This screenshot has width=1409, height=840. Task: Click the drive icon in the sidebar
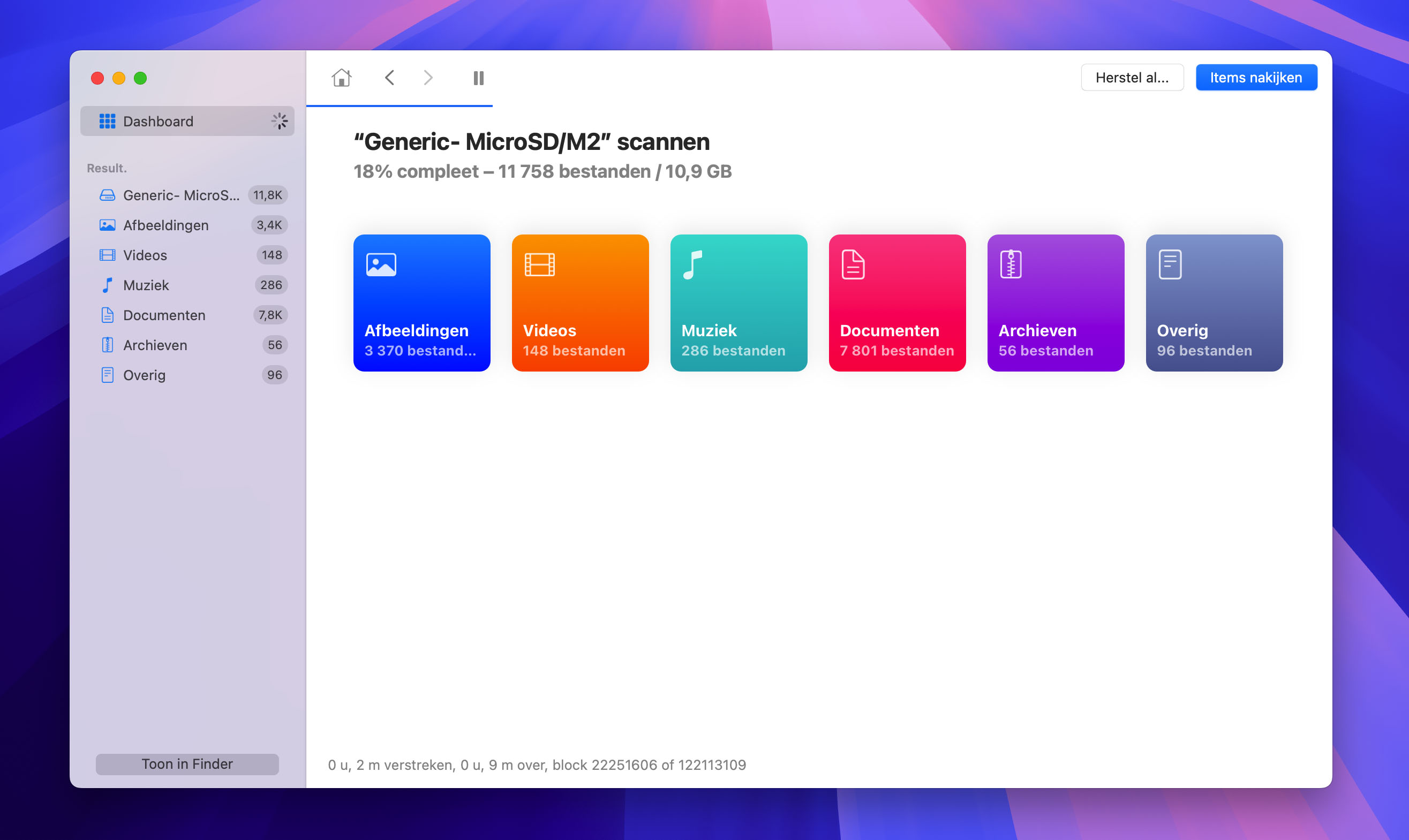point(107,195)
